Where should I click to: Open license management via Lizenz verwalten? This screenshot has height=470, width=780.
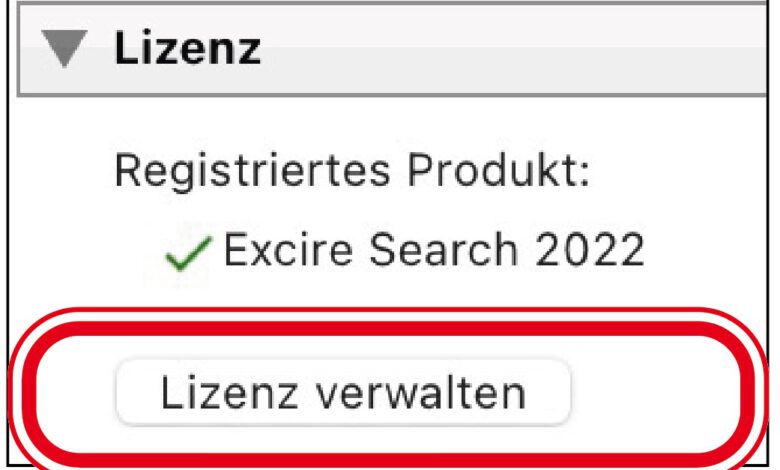pos(343,392)
